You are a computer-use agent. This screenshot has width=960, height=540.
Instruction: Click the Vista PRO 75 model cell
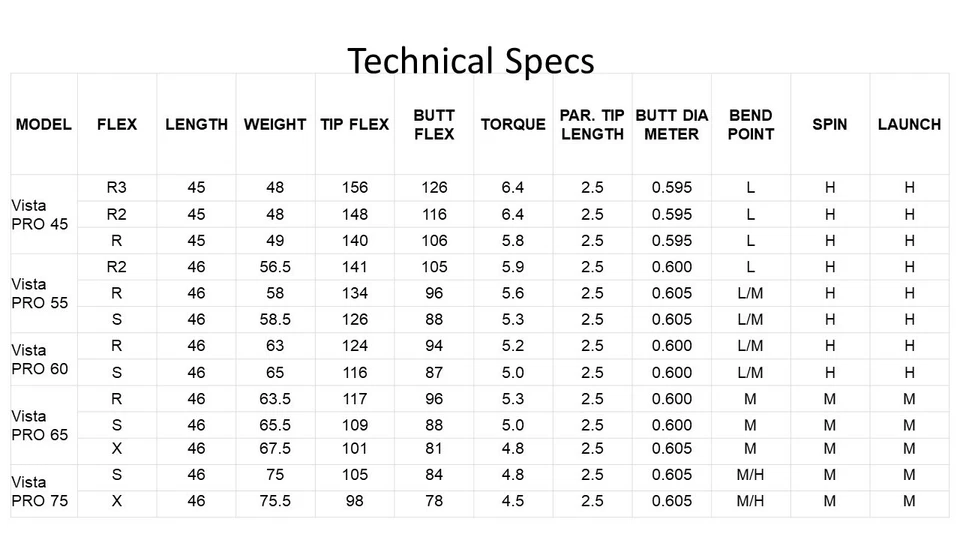[x=40, y=491]
